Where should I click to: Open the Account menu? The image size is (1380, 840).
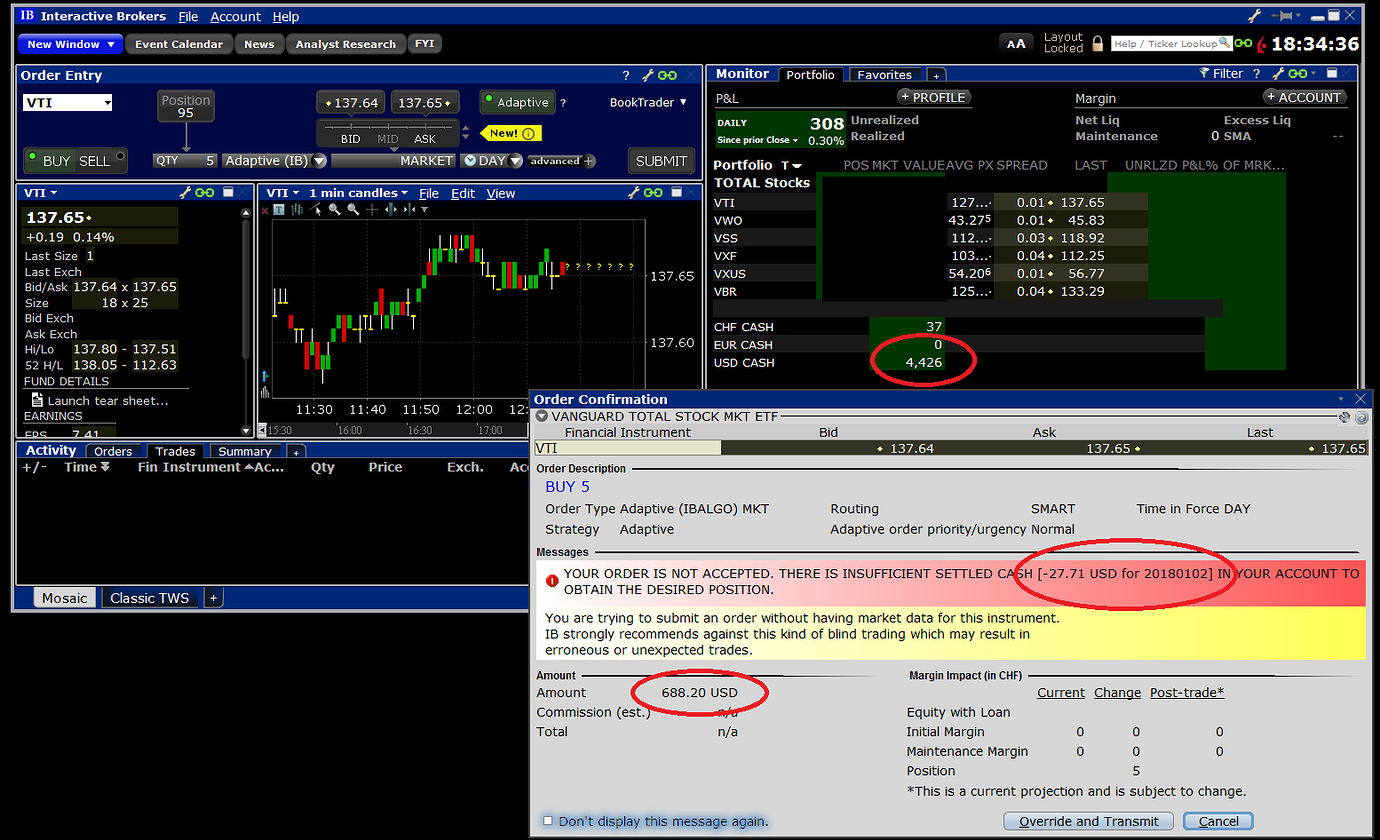pos(236,17)
